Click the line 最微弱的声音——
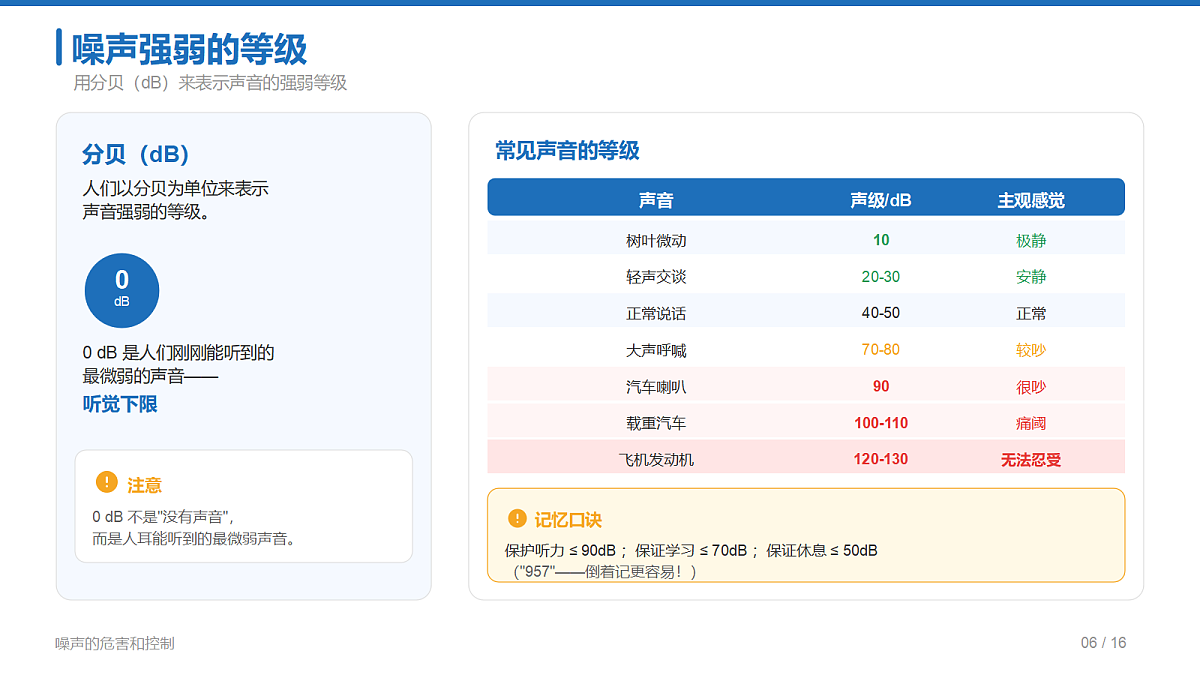The image size is (1200, 675). 150,377
